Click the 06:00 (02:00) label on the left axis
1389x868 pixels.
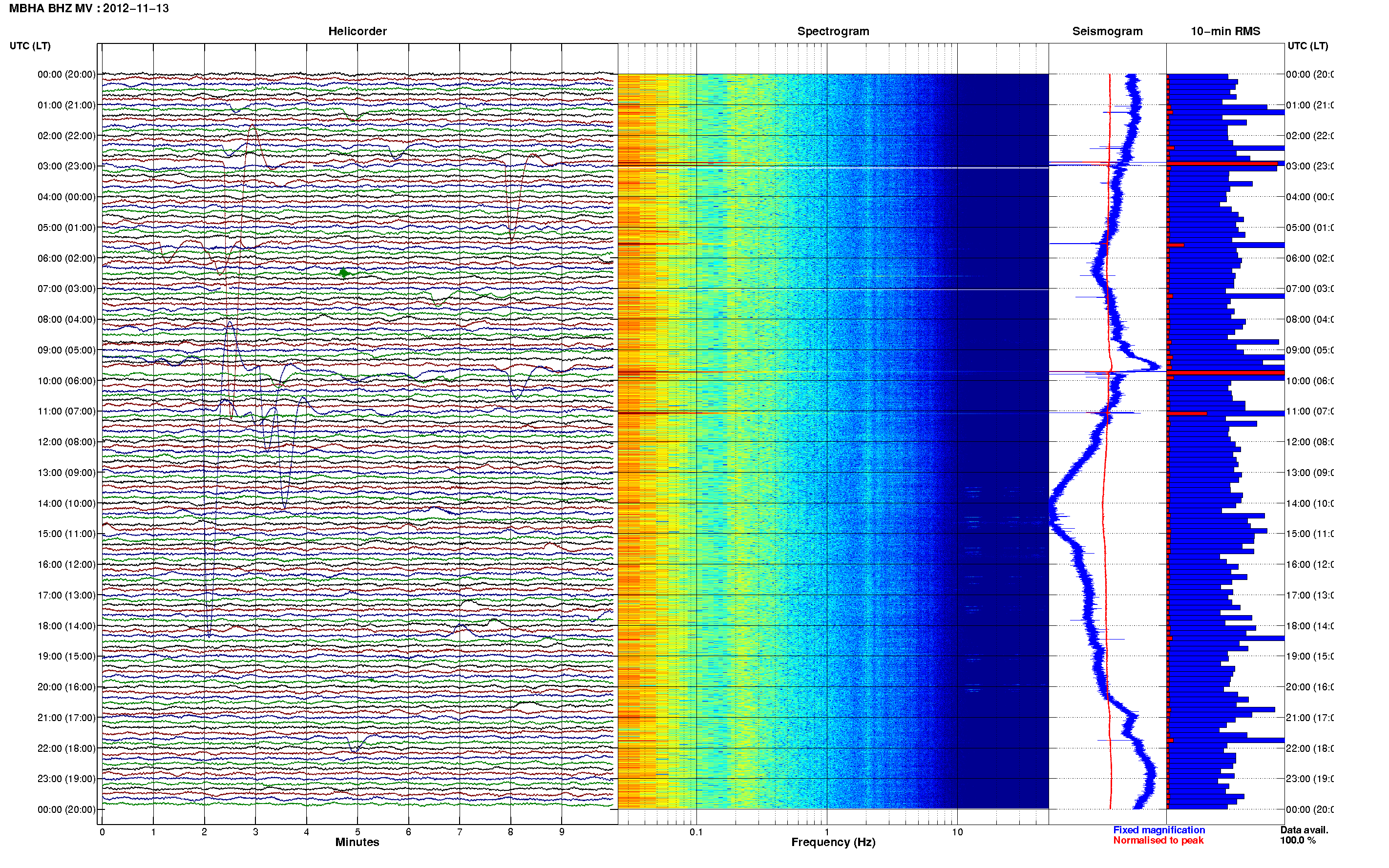66,258
